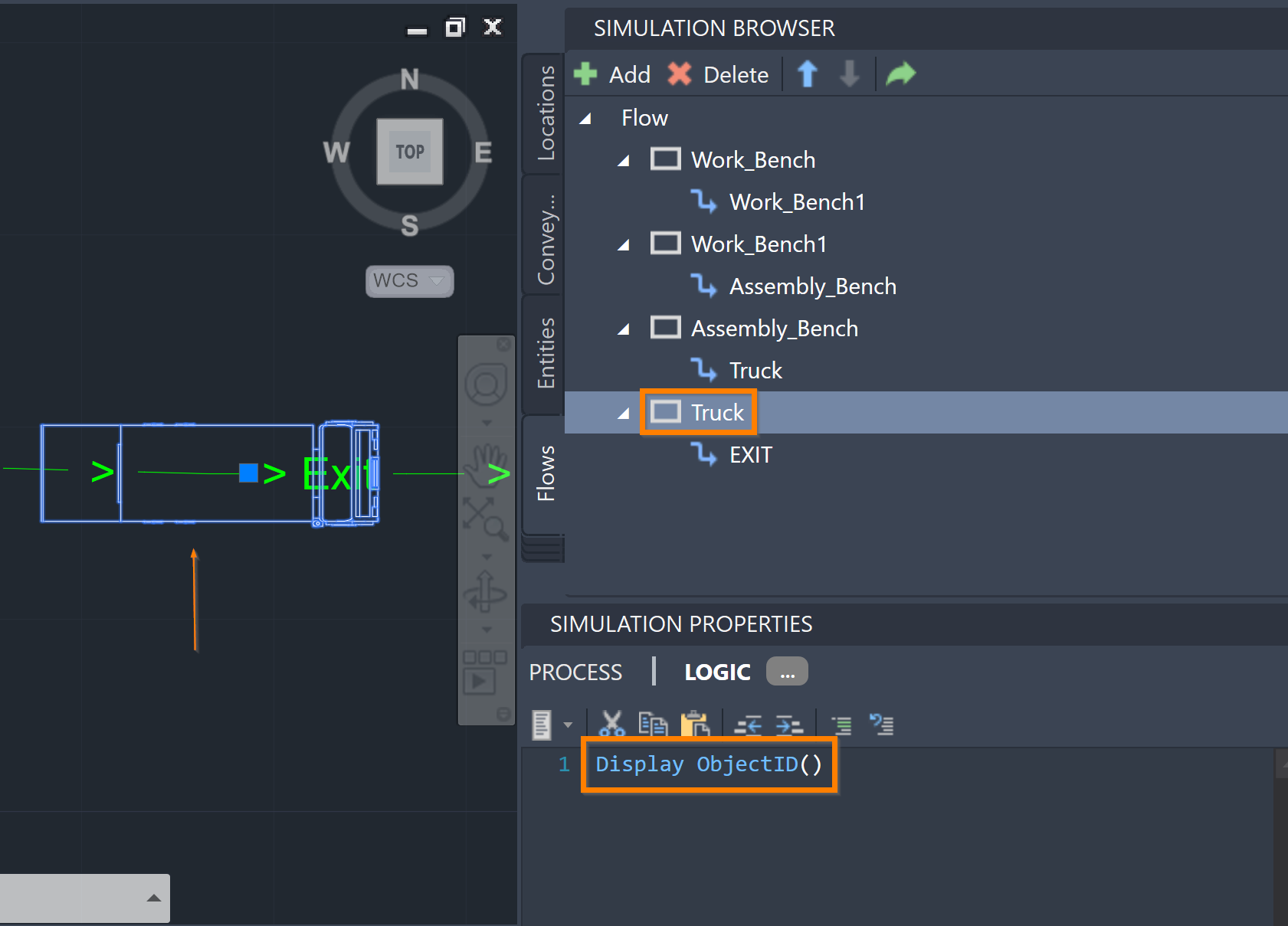
Task: Increase indent of the logic line
Action: (789, 725)
